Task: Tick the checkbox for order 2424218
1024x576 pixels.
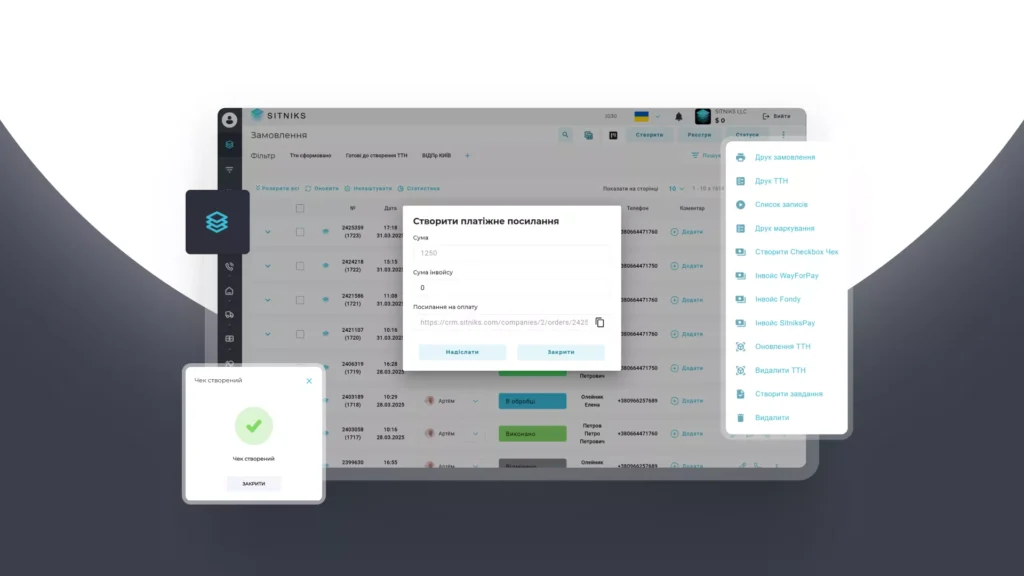Action: pyautogui.click(x=300, y=266)
